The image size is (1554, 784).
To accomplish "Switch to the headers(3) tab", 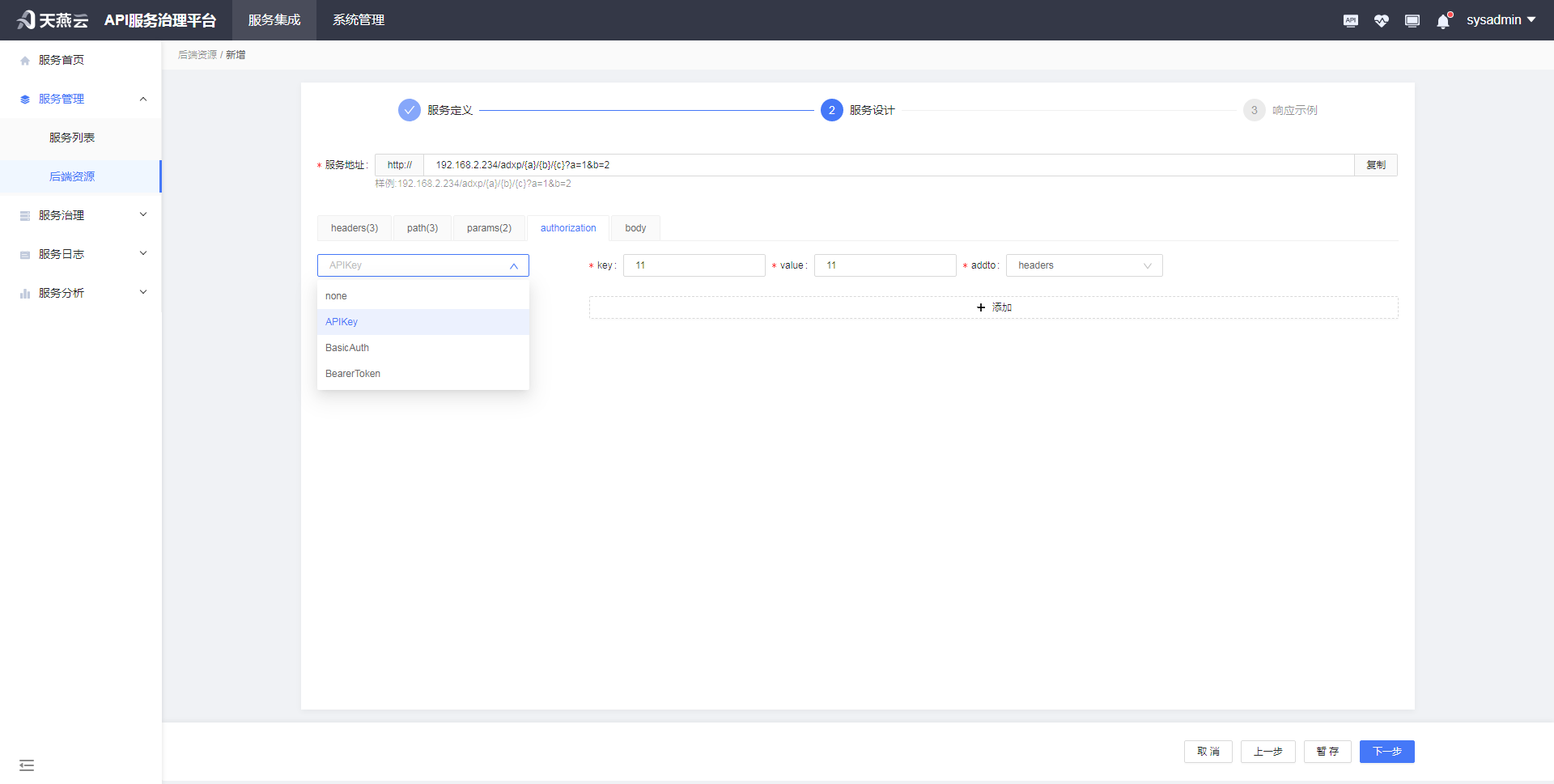I will click(354, 227).
